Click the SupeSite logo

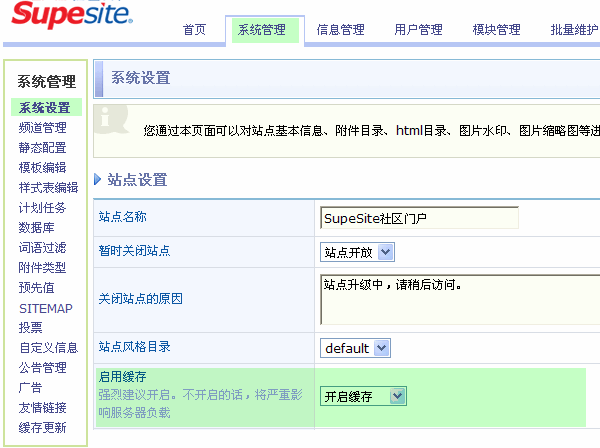pos(66,17)
